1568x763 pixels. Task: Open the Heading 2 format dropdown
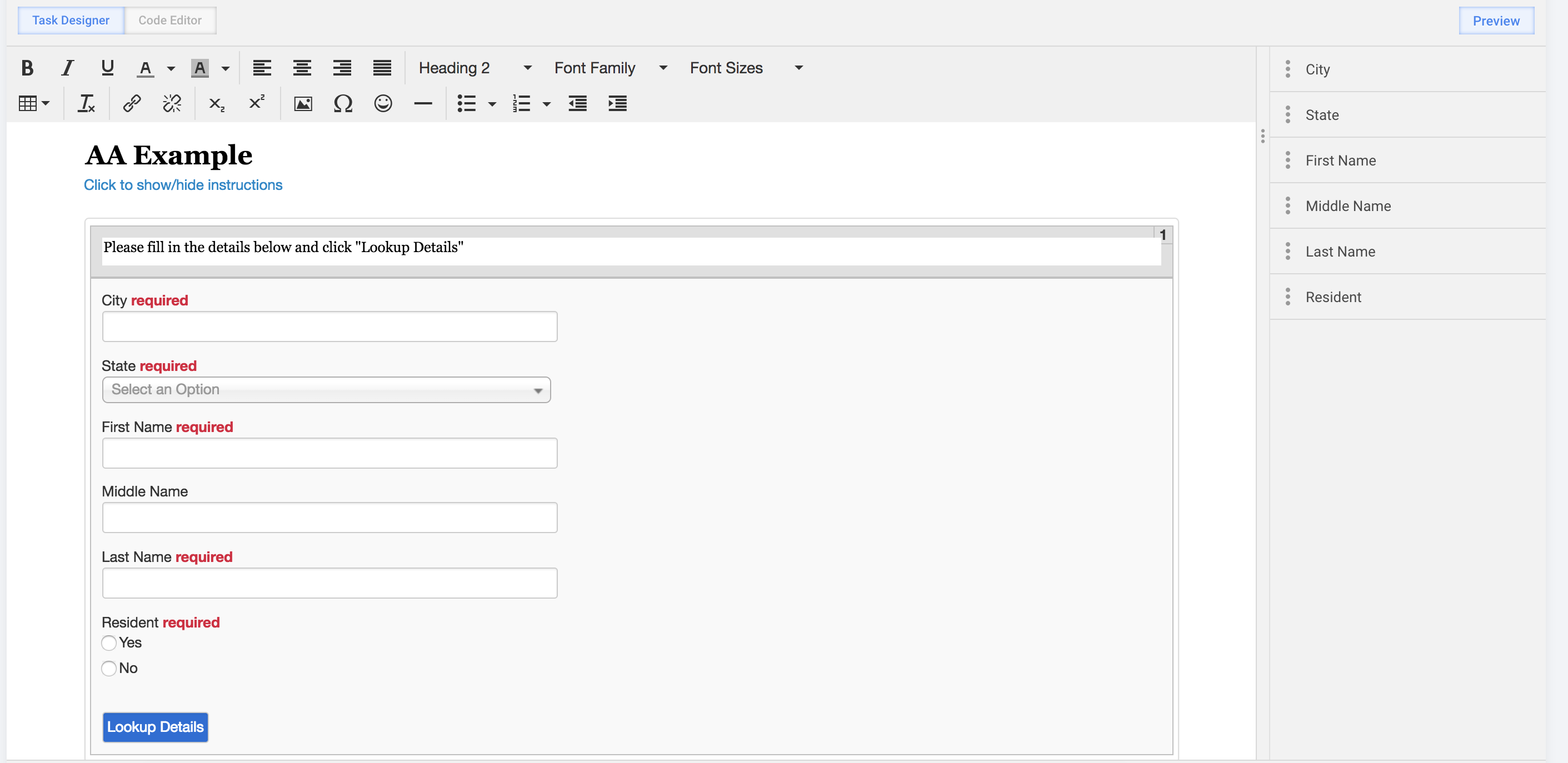pos(475,68)
